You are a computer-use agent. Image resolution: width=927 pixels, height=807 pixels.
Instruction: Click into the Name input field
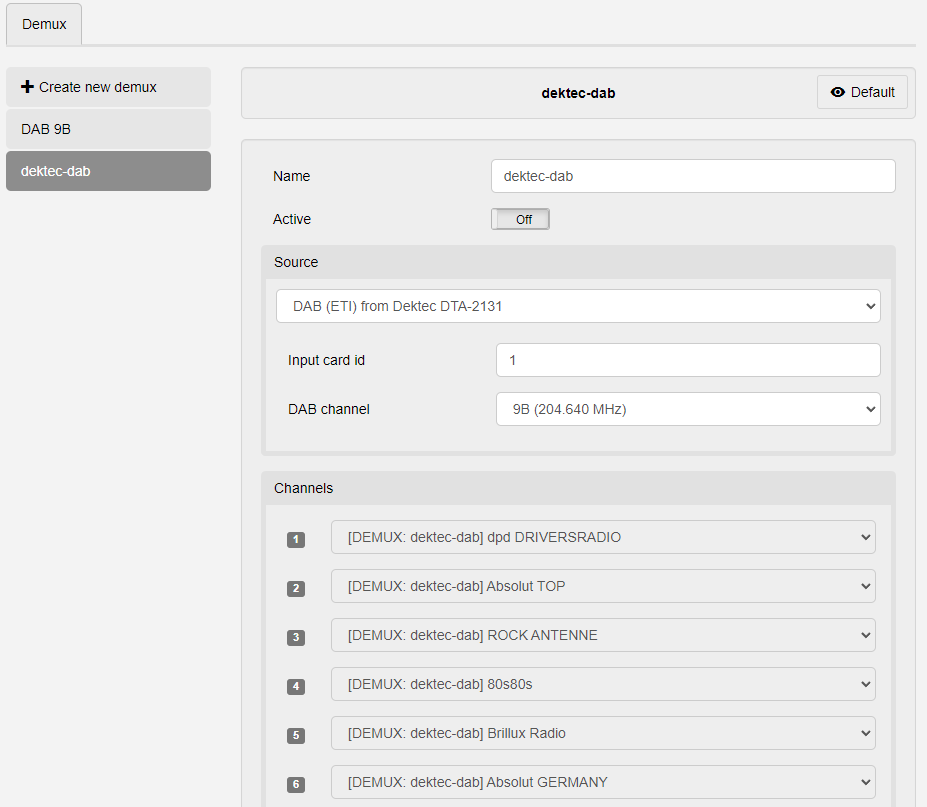point(693,176)
